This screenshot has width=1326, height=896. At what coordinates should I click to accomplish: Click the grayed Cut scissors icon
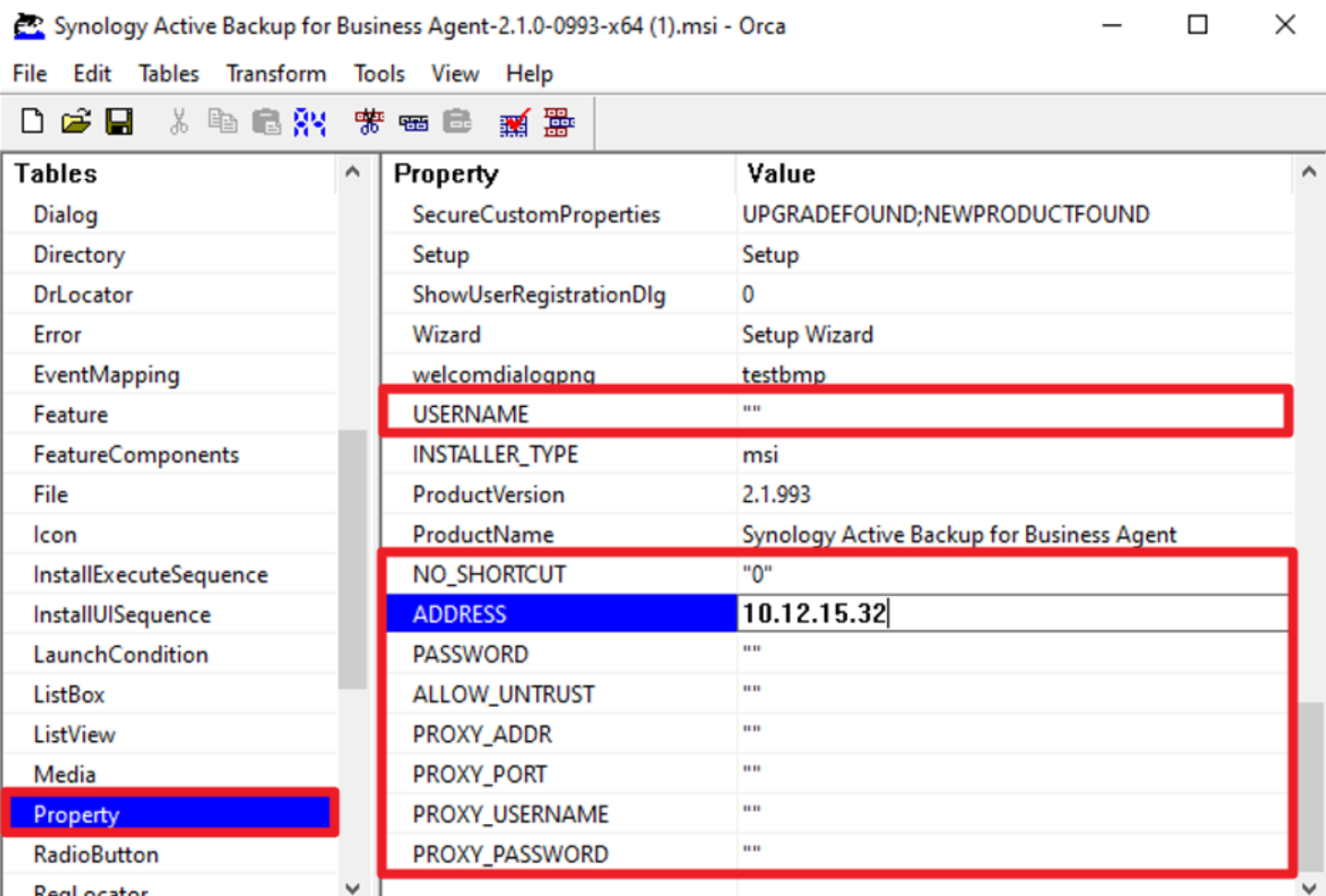[179, 121]
